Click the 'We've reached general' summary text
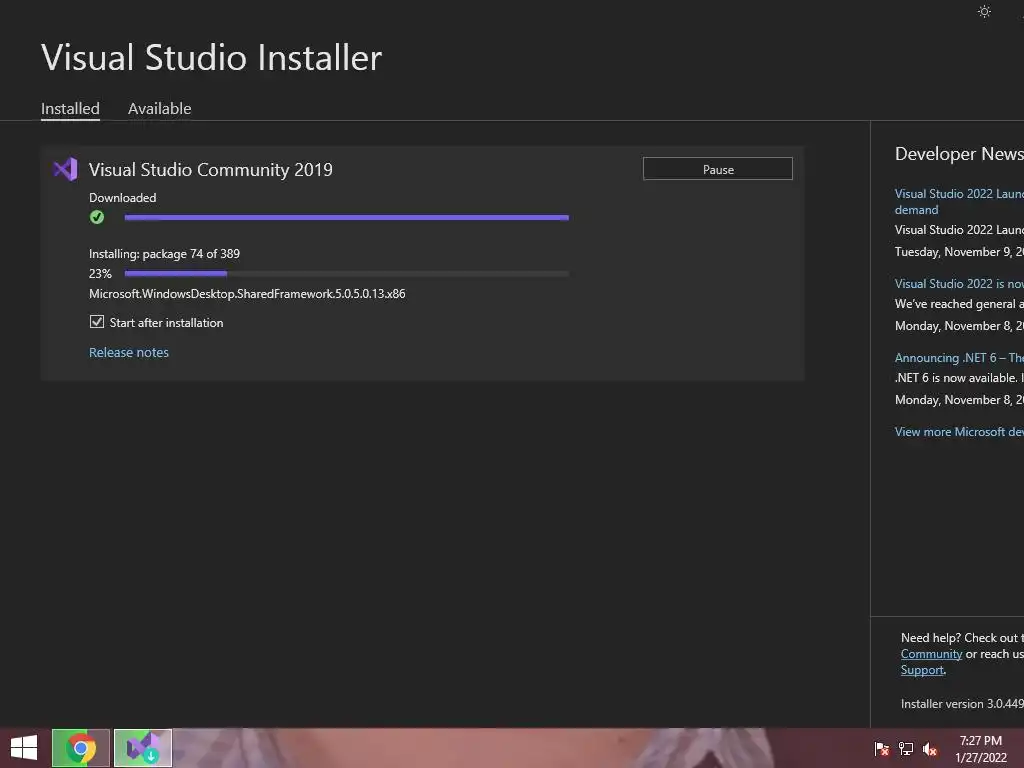Viewport: 1024px width, 768px height. click(959, 304)
